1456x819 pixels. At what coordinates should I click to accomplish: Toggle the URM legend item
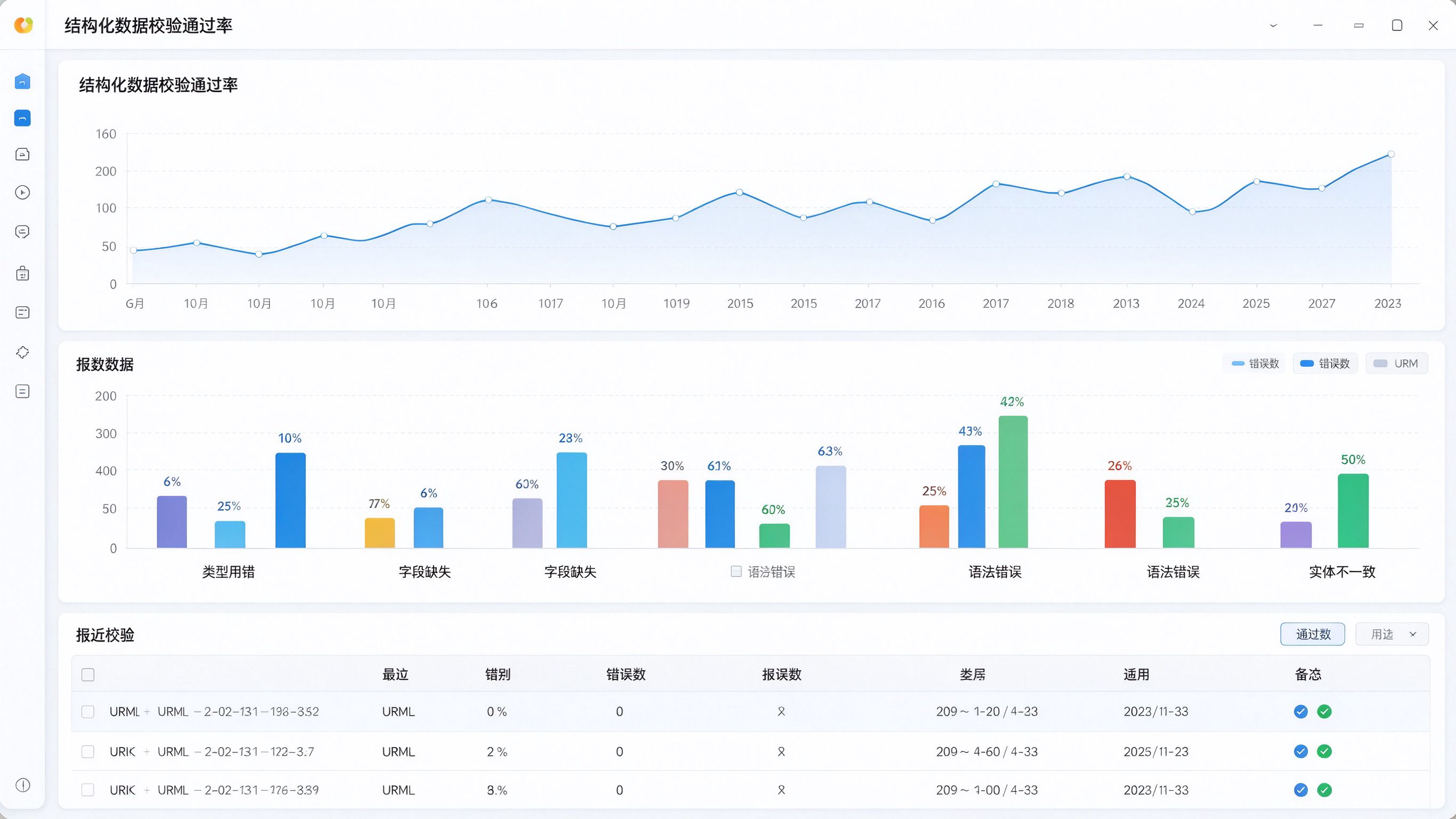click(x=1396, y=364)
